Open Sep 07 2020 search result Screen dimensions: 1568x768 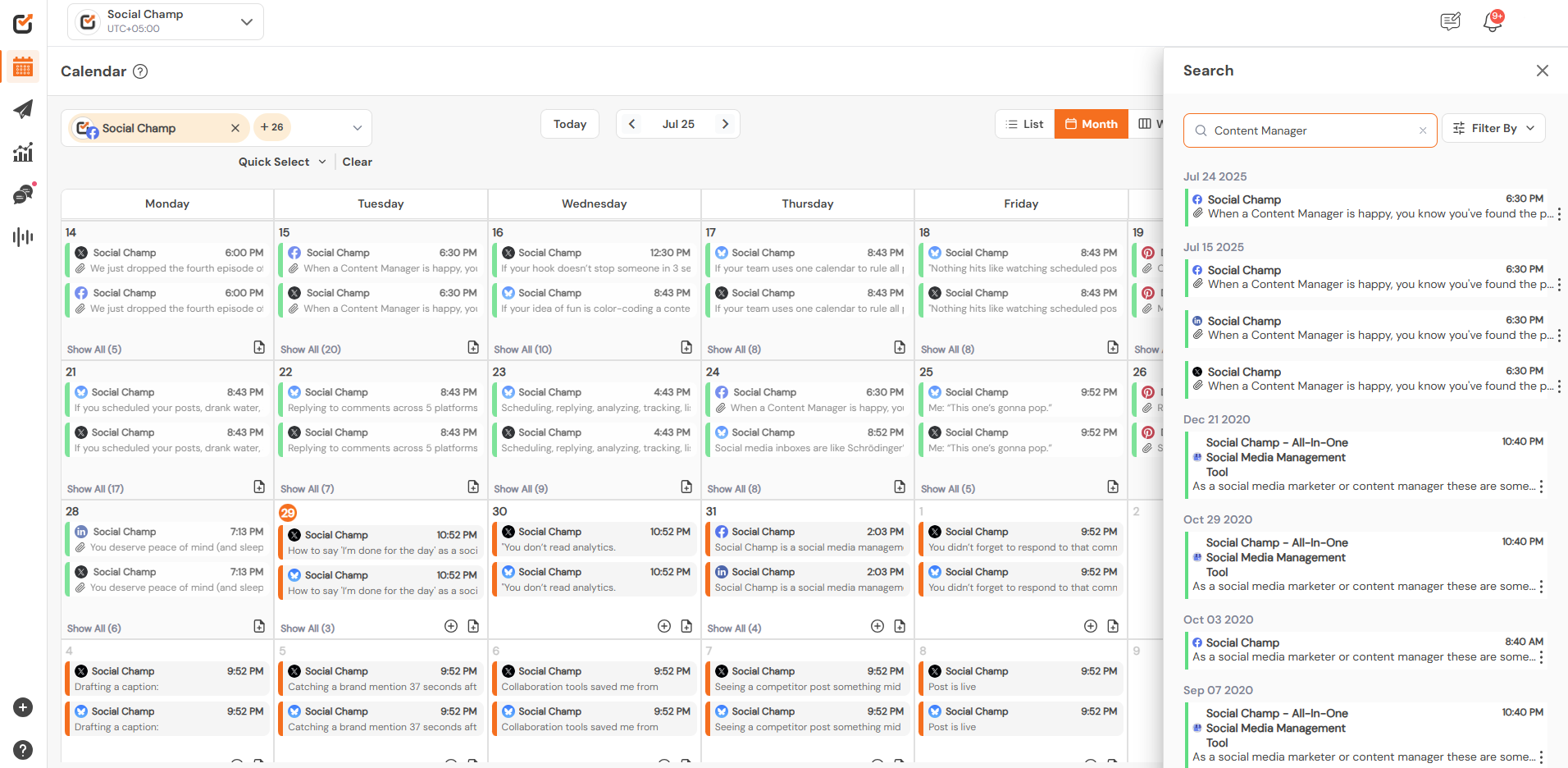coord(1367,735)
